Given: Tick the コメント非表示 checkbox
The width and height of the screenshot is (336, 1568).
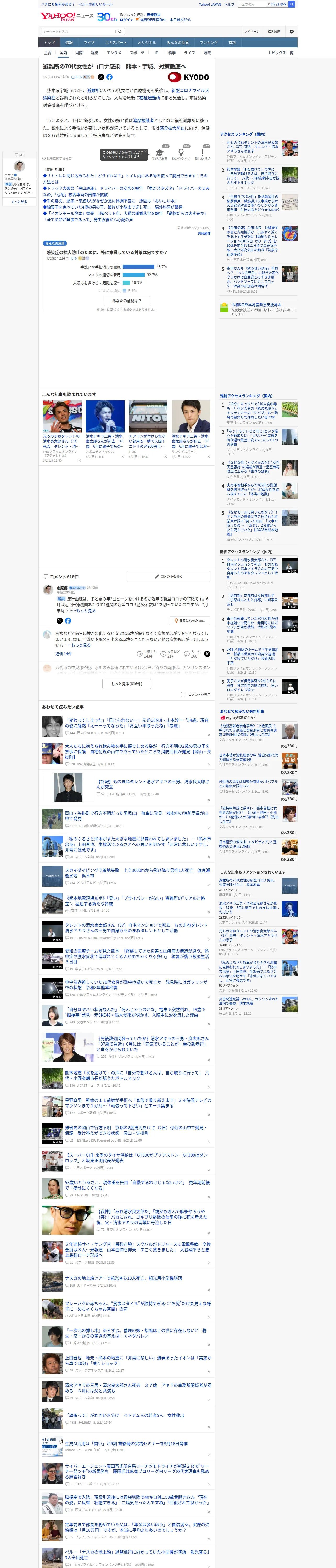Looking at the screenshot, I should 183,695.
